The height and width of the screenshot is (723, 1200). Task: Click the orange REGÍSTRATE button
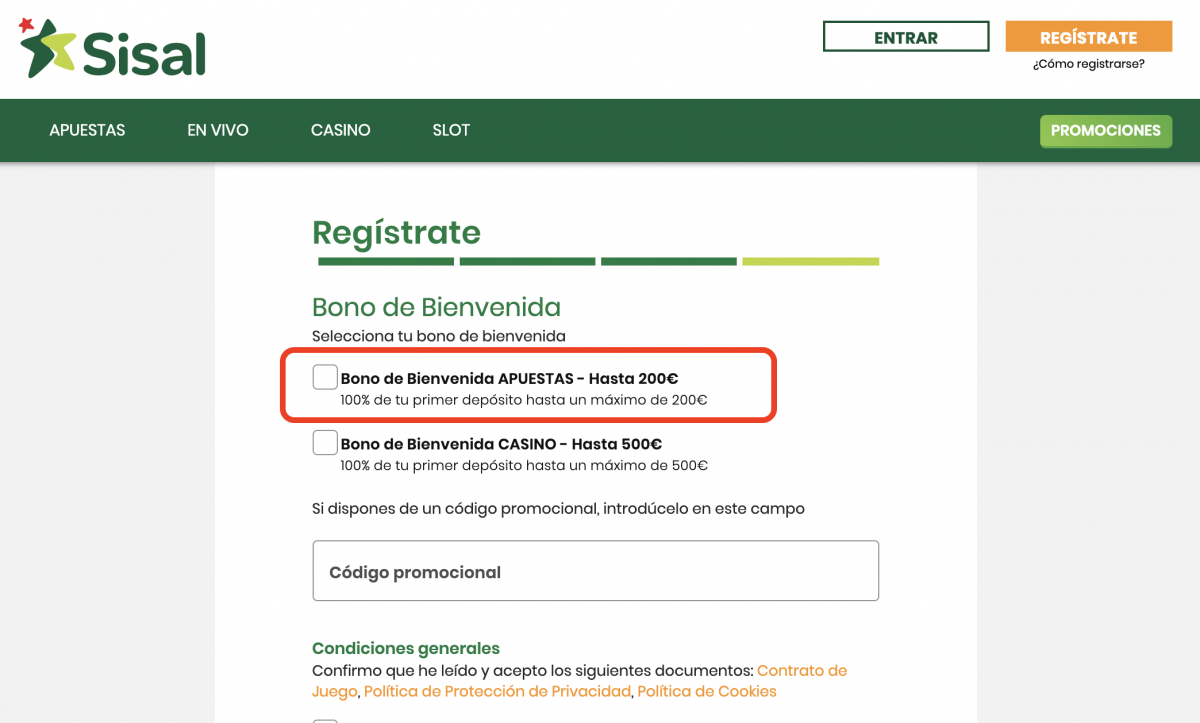pos(1088,37)
